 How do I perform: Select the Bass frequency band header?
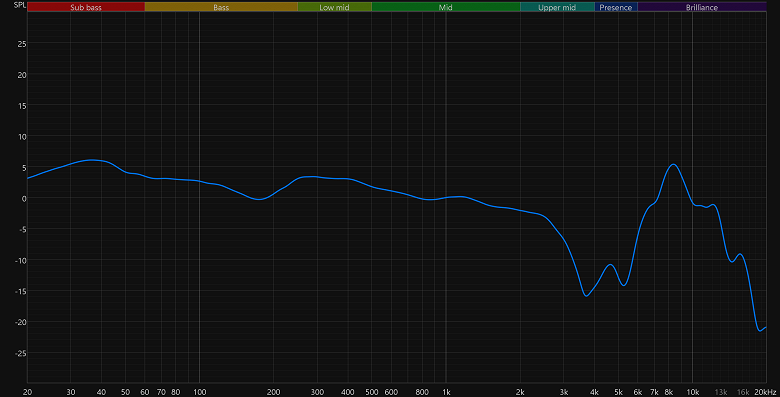pyautogui.click(x=221, y=7)
